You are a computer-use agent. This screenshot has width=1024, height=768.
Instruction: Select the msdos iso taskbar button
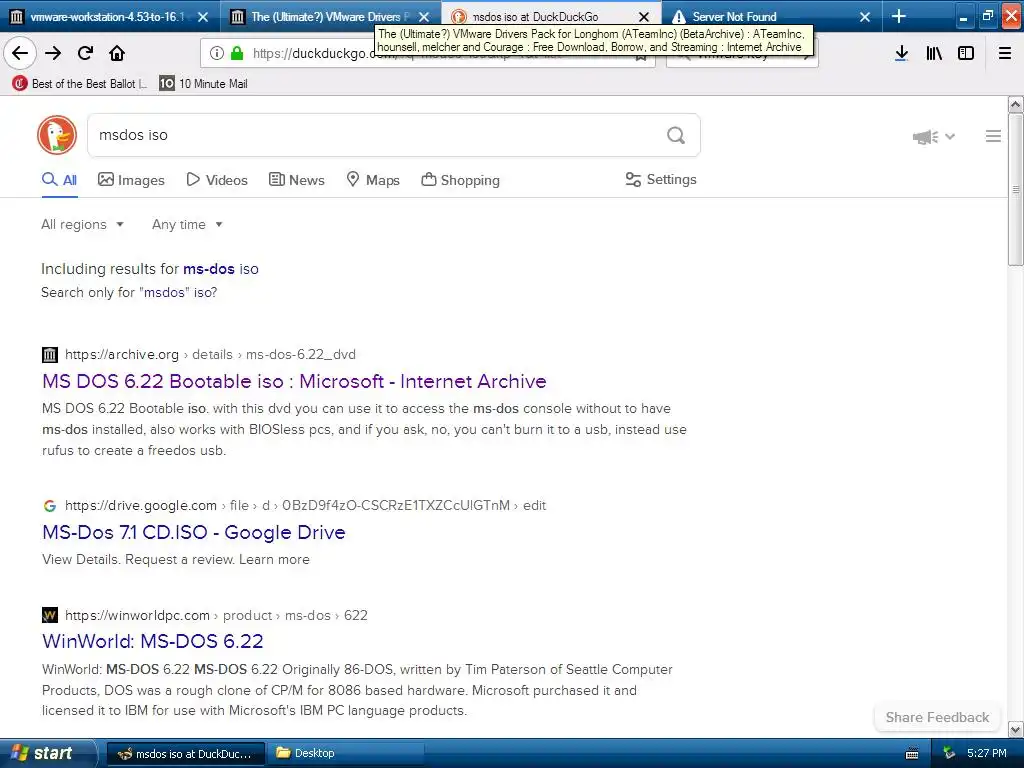tap(185, 754)
